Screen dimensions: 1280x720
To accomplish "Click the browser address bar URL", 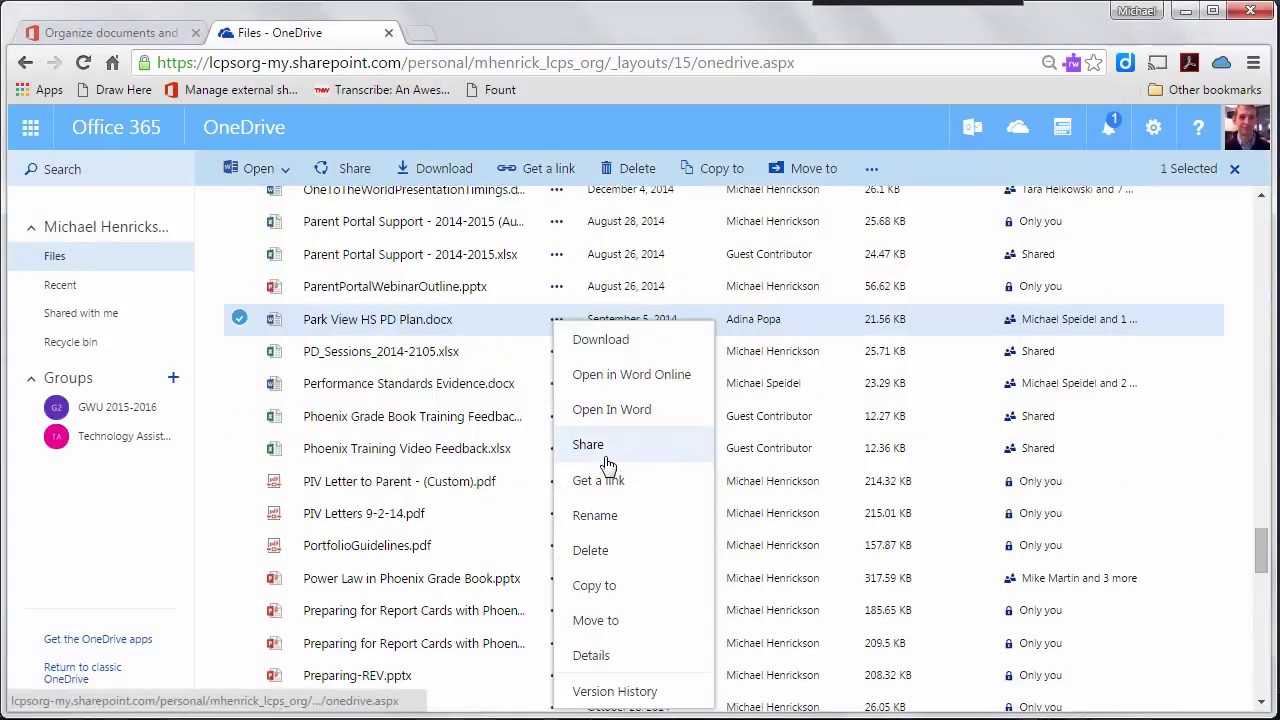I will point(476,63).
